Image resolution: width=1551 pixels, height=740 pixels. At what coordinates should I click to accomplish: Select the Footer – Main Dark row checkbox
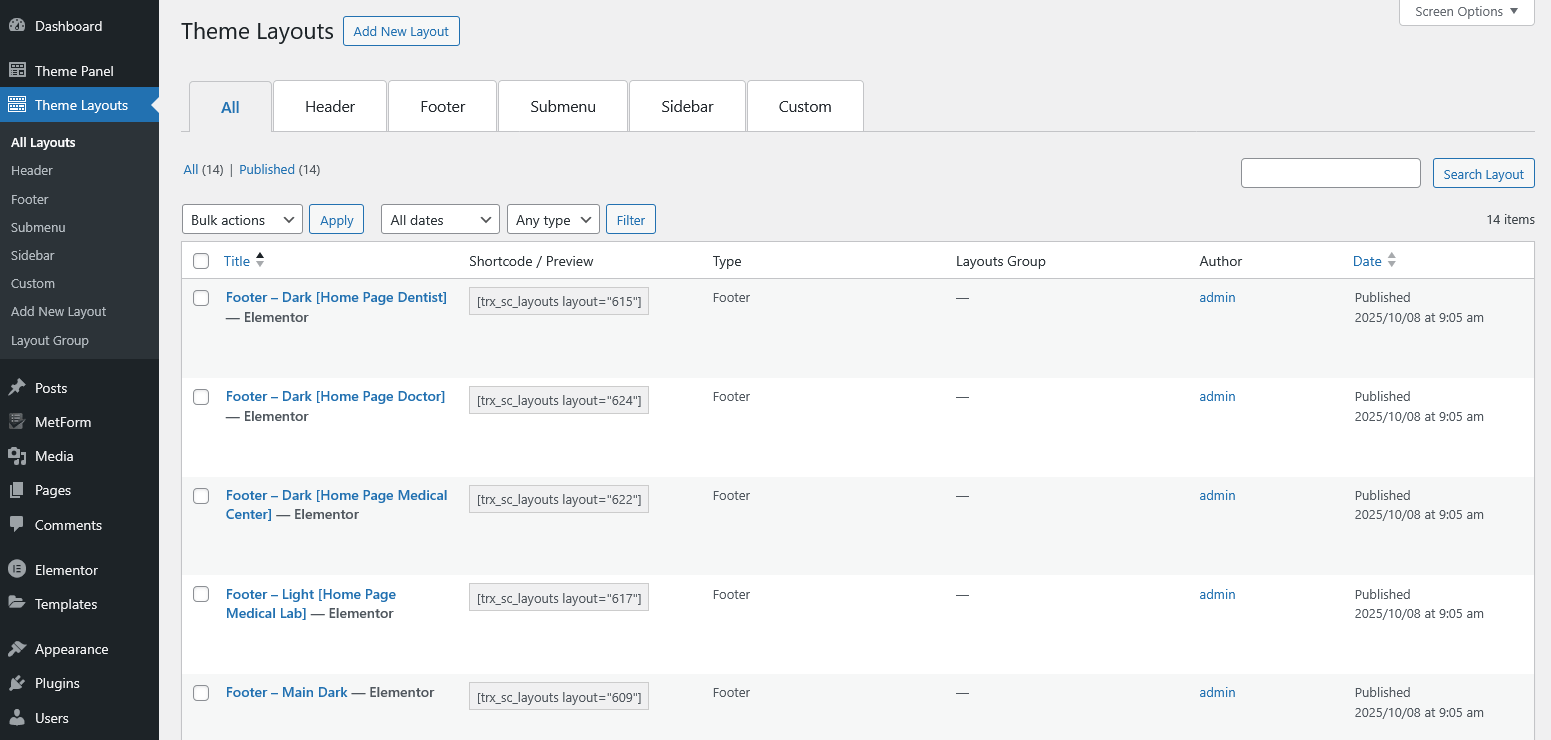pyautogui.click(x=201, y=693)
